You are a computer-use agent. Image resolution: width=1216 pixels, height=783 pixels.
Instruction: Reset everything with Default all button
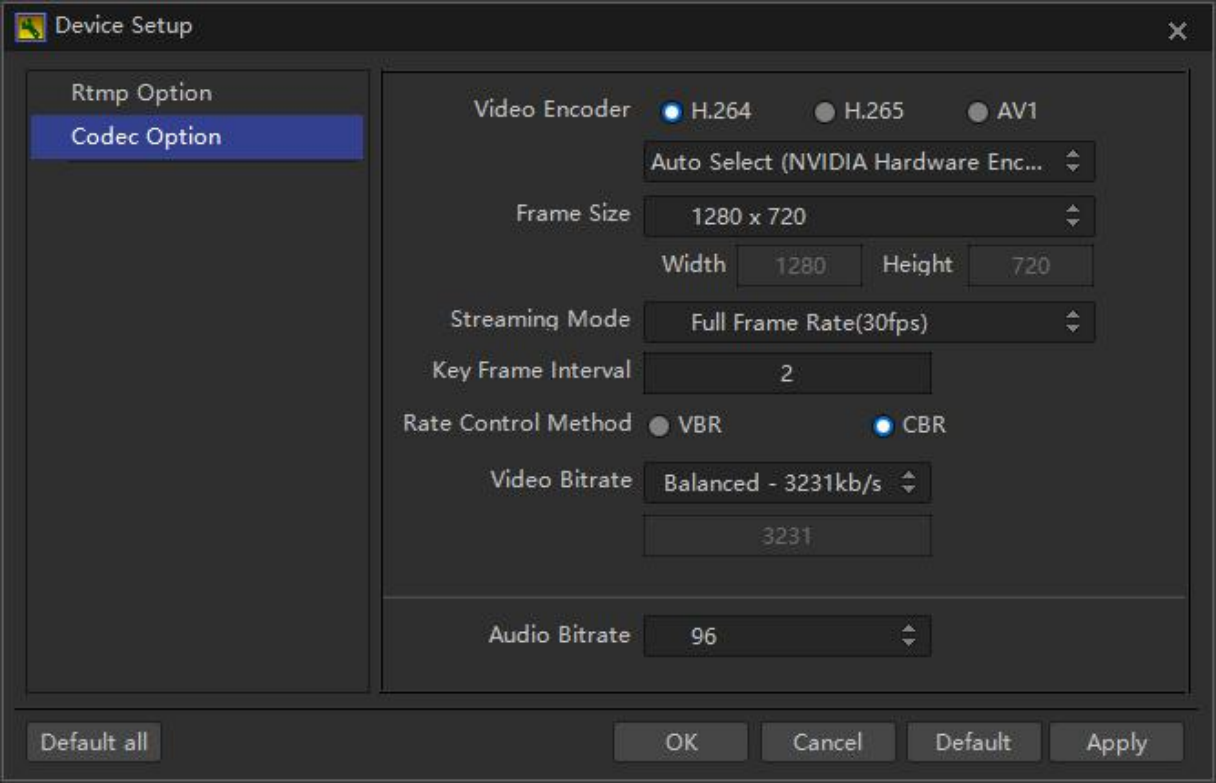coord(94,743)
